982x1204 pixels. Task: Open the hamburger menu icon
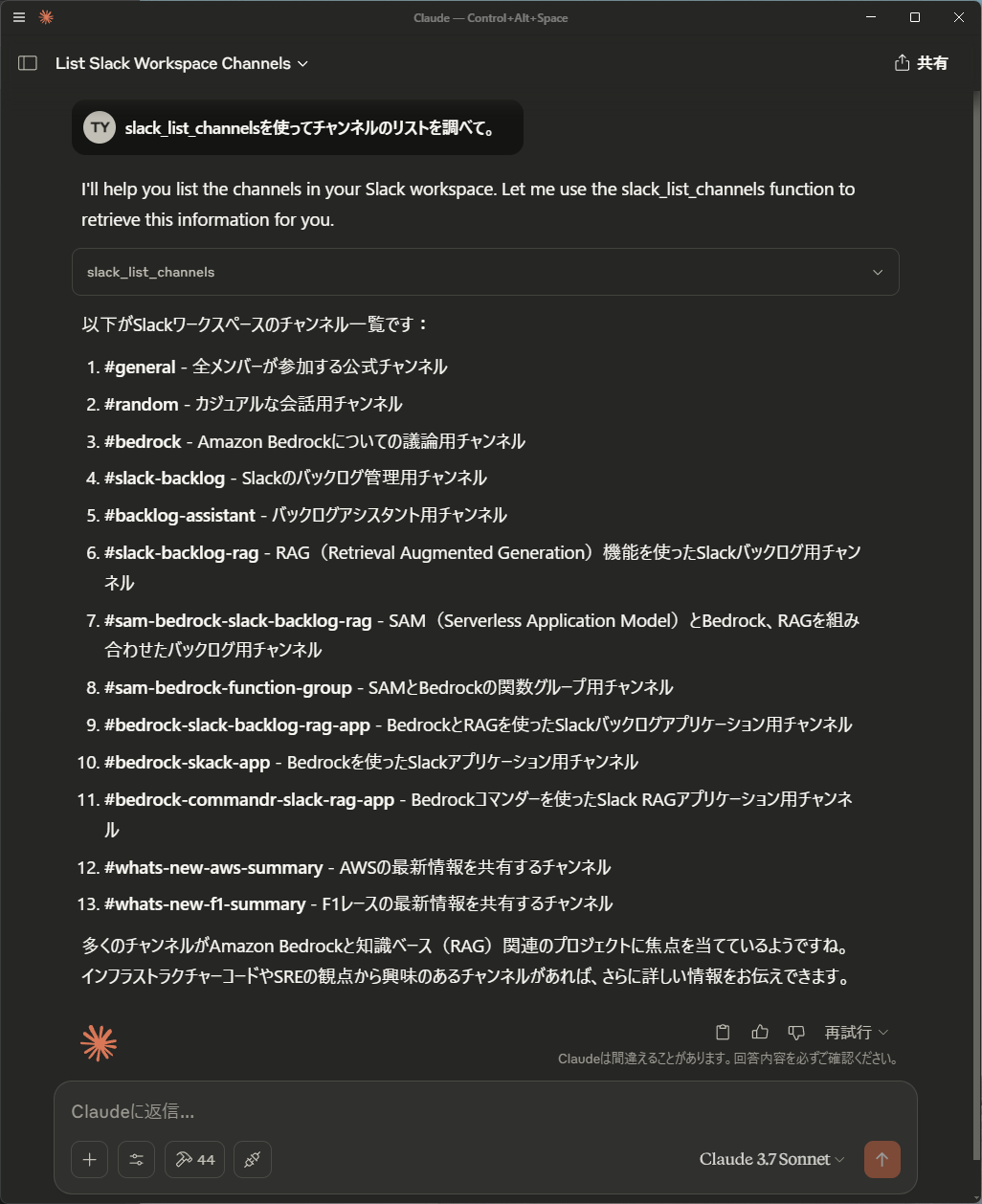[x=18, y=17]
